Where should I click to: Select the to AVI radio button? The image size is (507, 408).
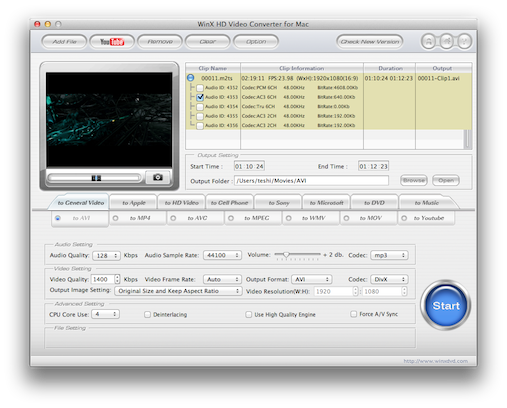click(58, 218)
